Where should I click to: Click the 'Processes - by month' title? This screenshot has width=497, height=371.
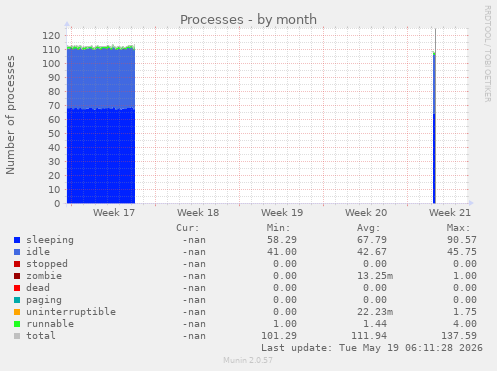coord(248,20)
